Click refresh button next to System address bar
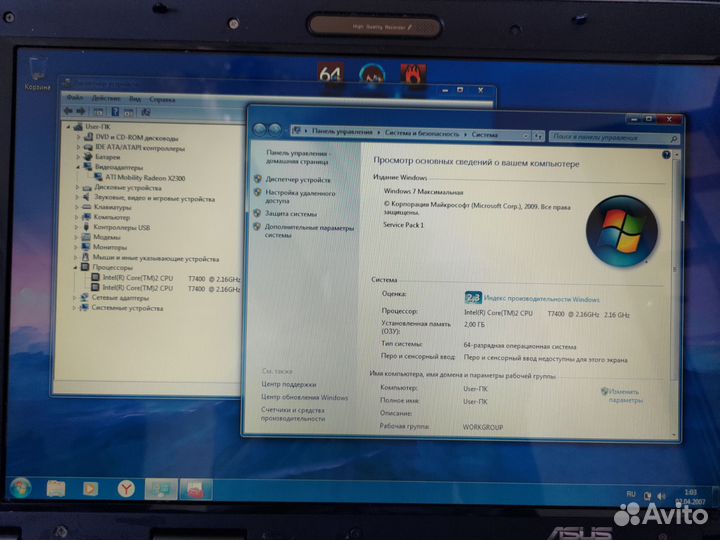This screenshot has width=720, height=540. tap(538, 135)
